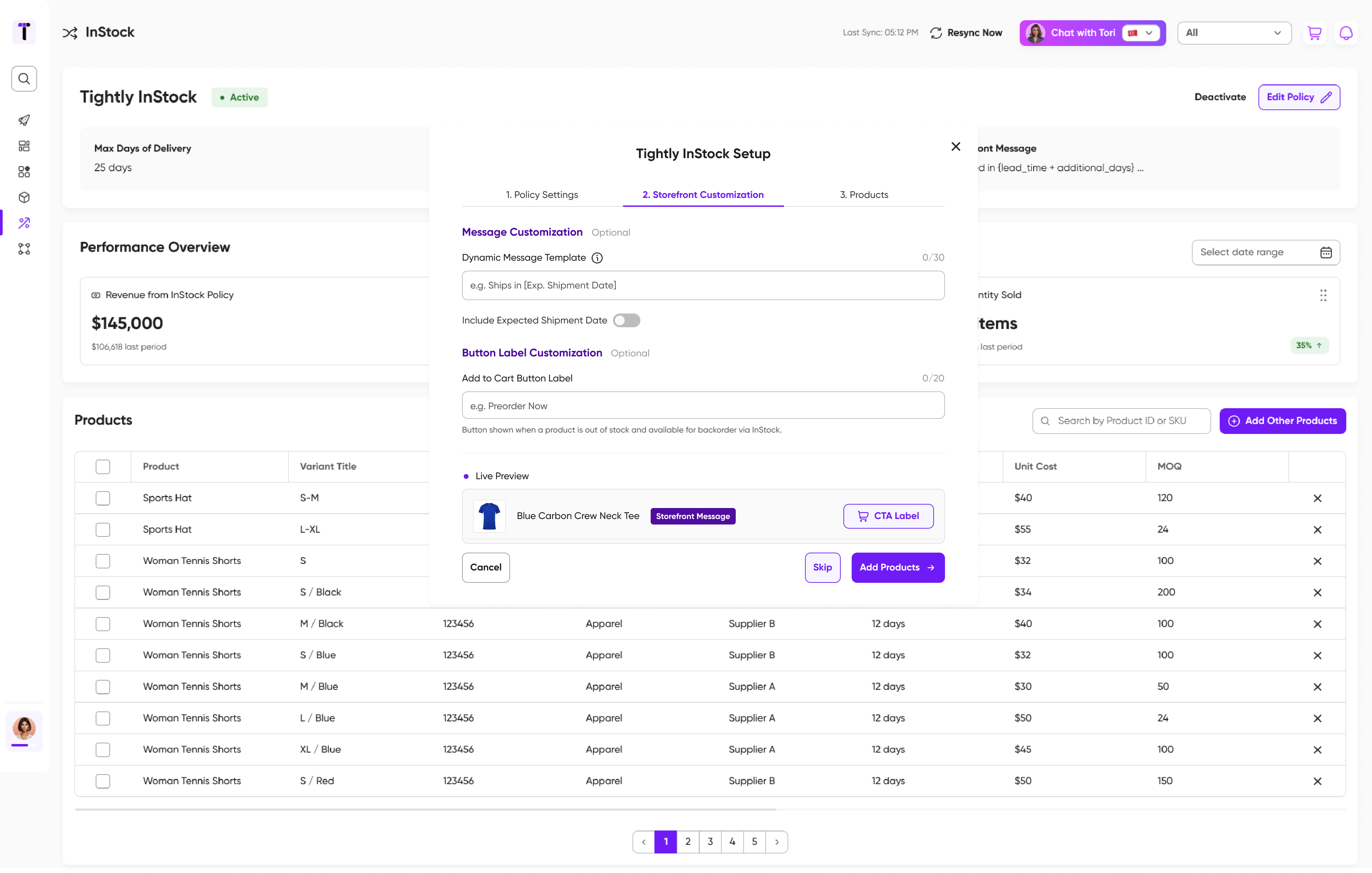The width and height of the screenshot is (1372, 873).
Task: Go to next page with pagination arrow
Action: pos(777,842)
